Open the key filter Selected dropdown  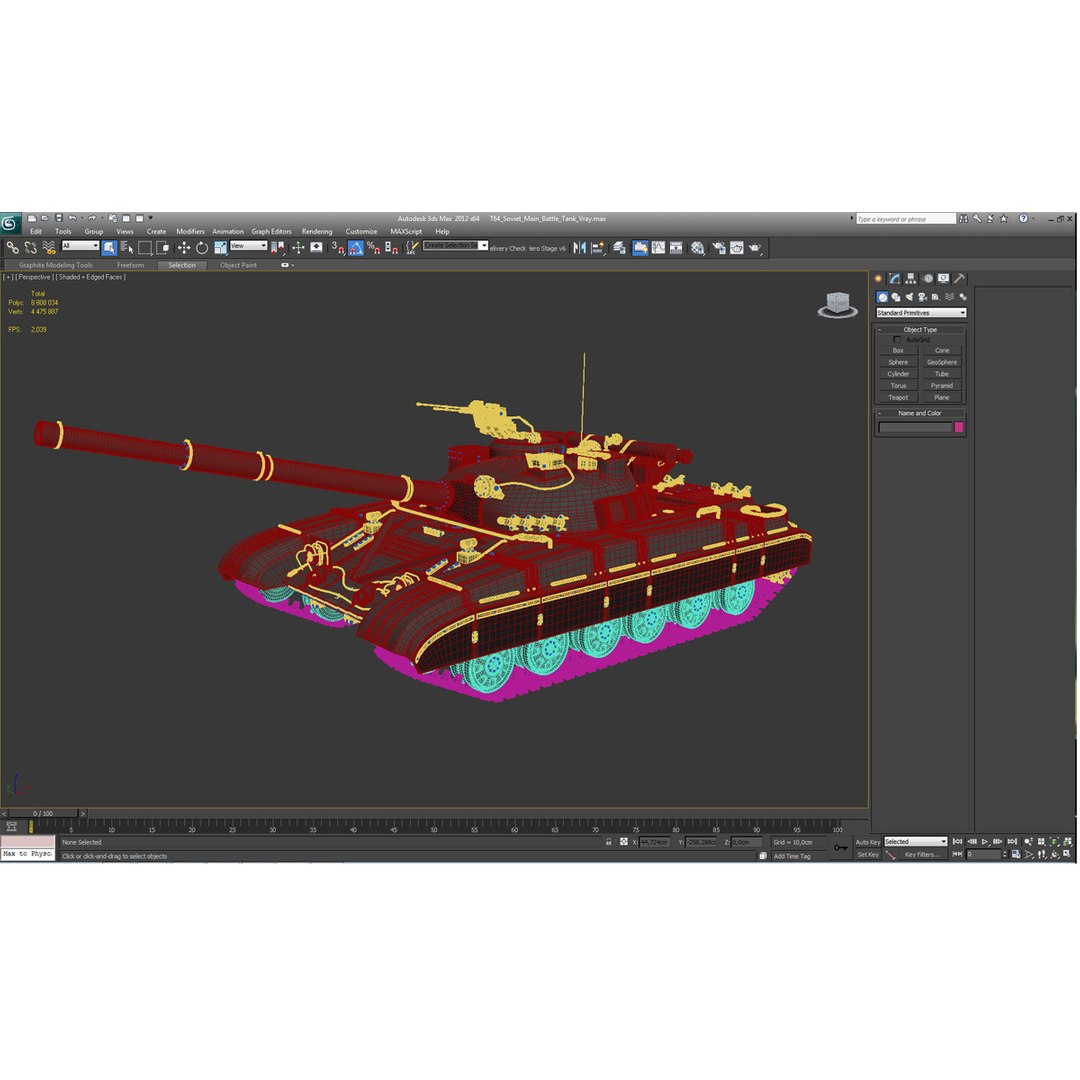coord(915,842)
